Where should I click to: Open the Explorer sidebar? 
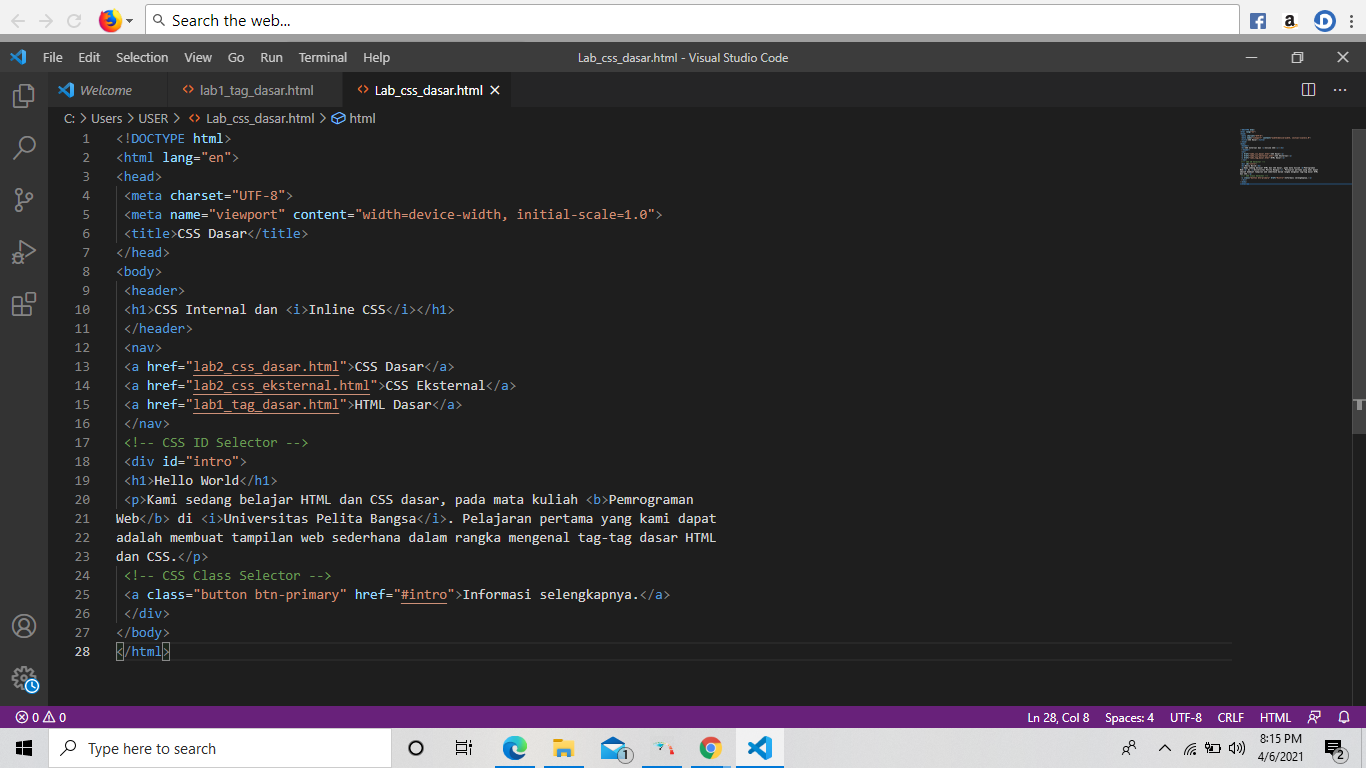(x=24, y=95)
